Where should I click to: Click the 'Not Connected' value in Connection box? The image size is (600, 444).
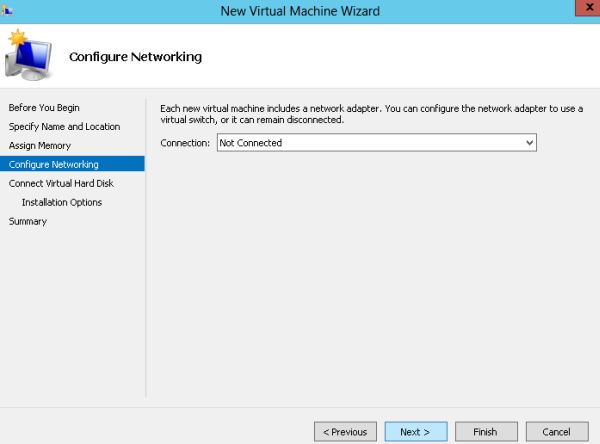tap(250, 143)
